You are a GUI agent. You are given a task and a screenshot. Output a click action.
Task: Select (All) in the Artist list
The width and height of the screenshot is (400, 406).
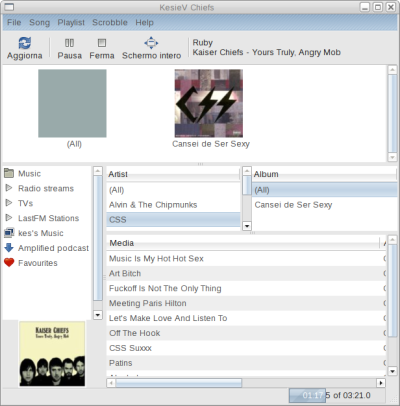[173, 190]
